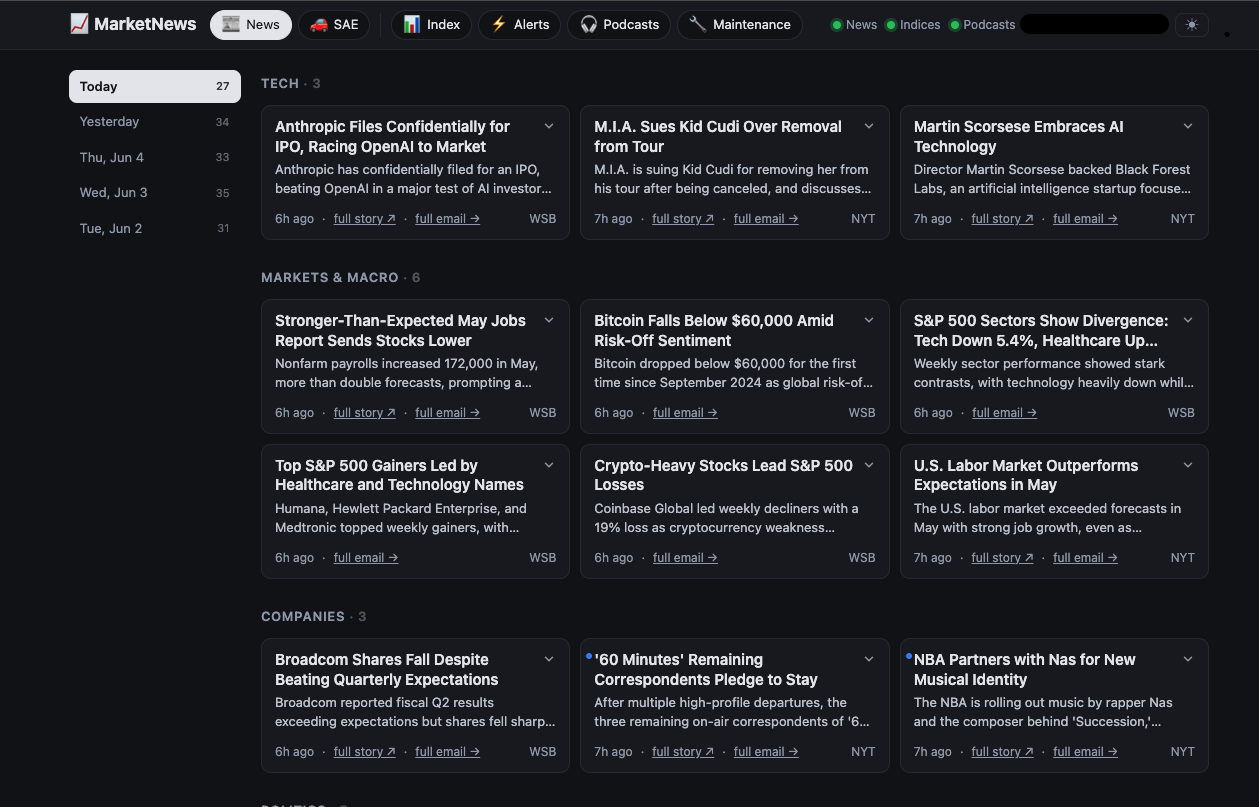This screenshot has height=807, width=1259.
Task: Select Thu, Jun 4 in the sidebar
Action: click(155, 157)
